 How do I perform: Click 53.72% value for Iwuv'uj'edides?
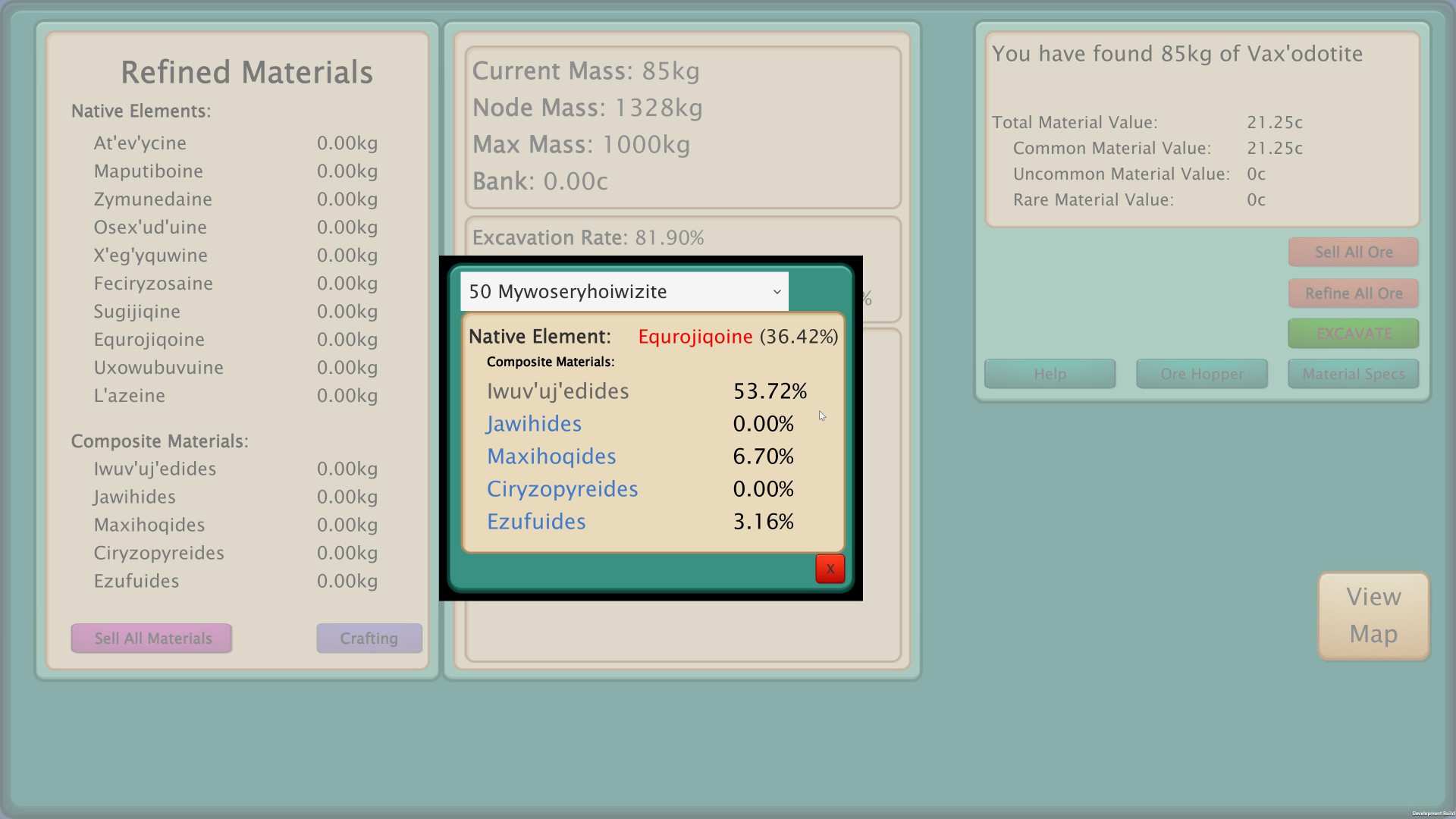pyautogui.click(x=770, y=391)
